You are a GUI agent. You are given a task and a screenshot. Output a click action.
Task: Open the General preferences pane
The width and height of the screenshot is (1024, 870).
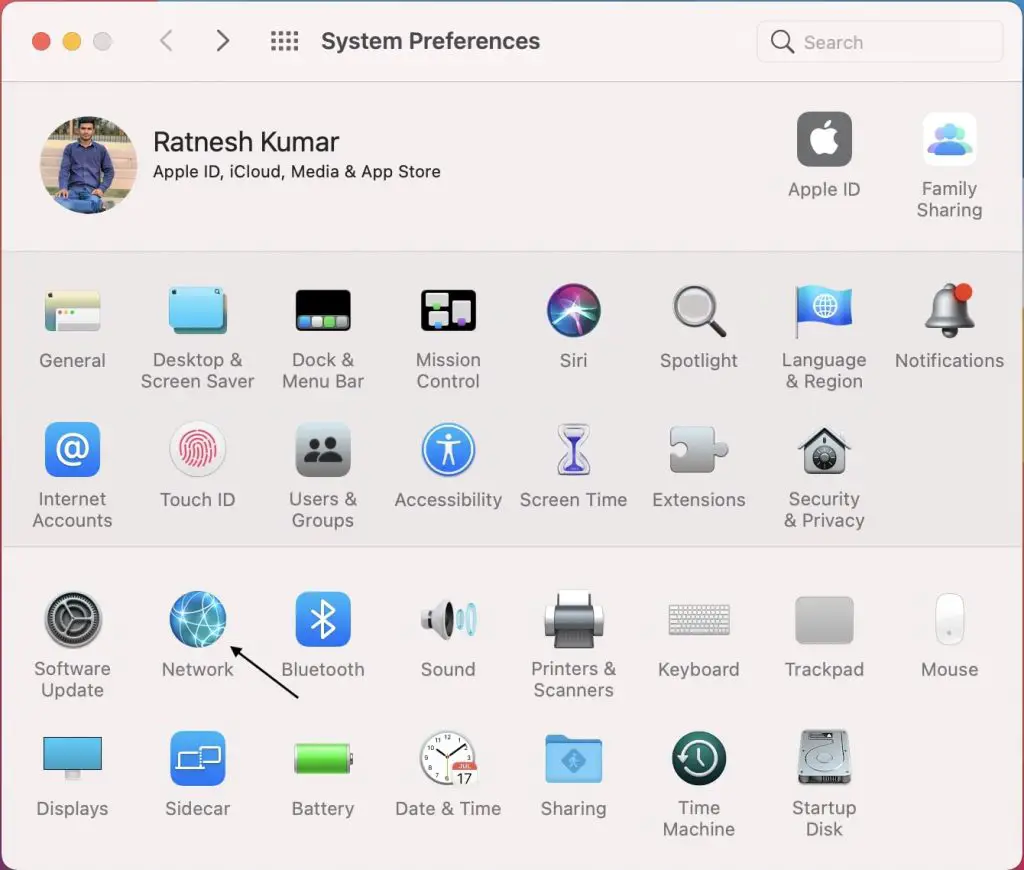click(x=72, y=311)
